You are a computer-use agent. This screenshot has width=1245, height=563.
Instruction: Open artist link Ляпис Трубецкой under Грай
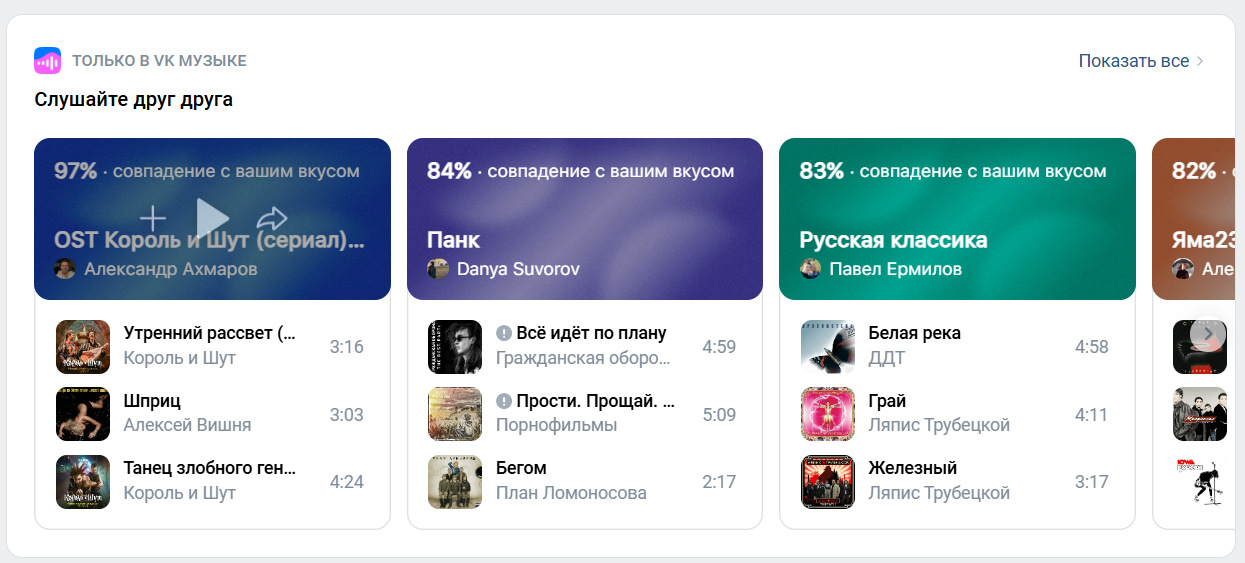click(938, 425)
